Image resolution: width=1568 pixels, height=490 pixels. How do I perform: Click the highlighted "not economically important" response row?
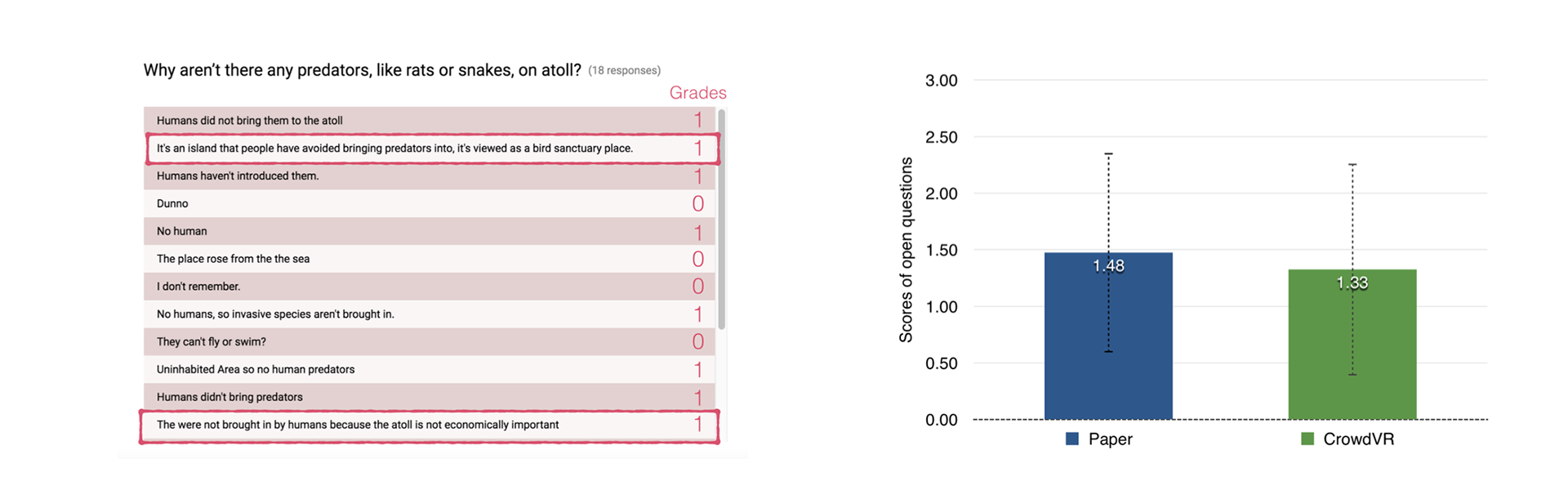[358, 425]
